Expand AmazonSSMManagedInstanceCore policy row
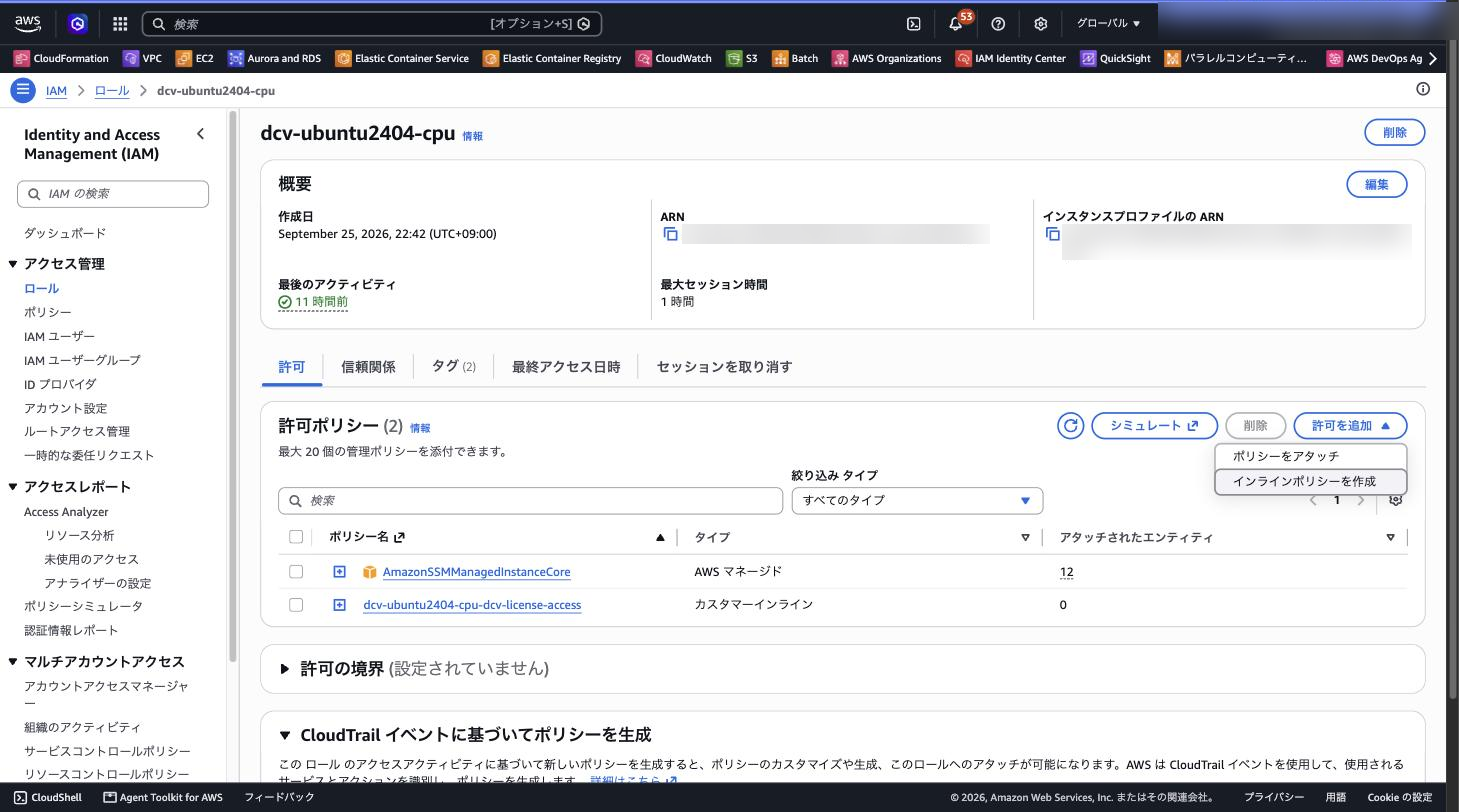Screen dimensions: 1459x812 point(339,572)
